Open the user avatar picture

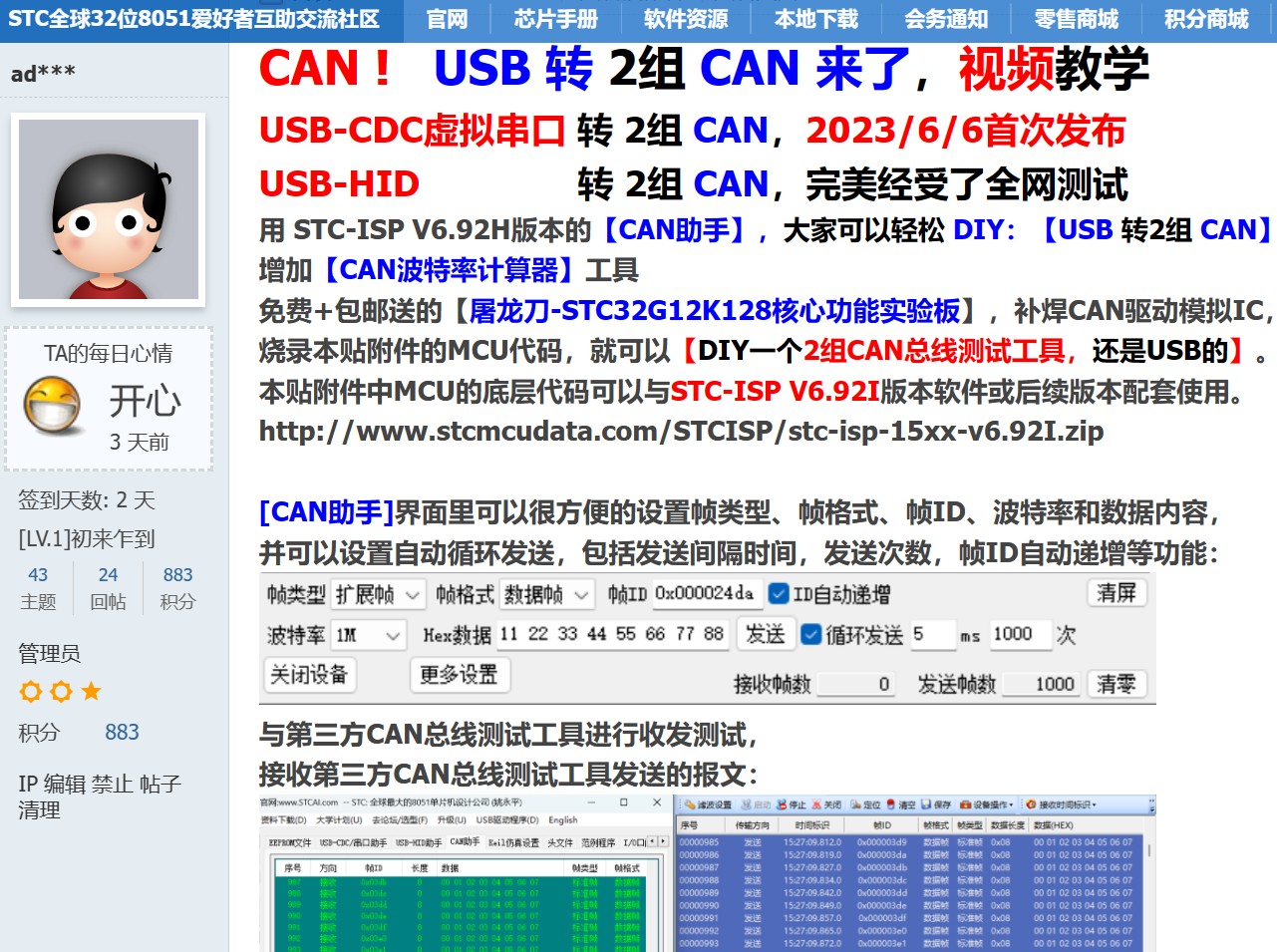[x=109, y=209]
